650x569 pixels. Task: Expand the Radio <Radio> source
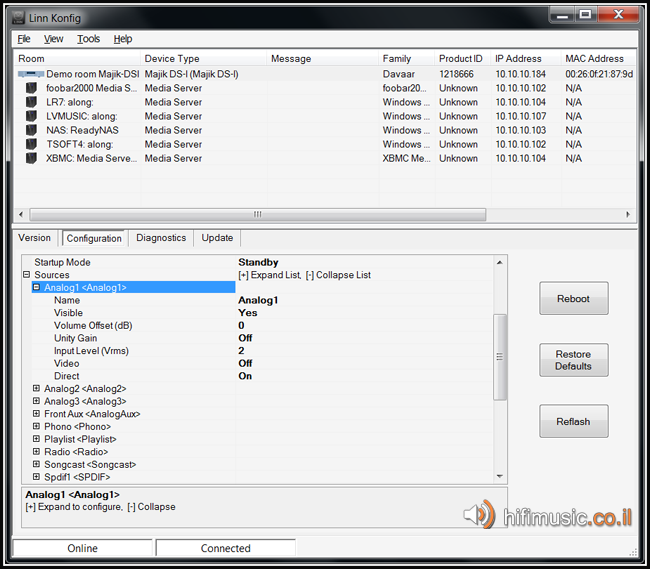tap(36, 451)
